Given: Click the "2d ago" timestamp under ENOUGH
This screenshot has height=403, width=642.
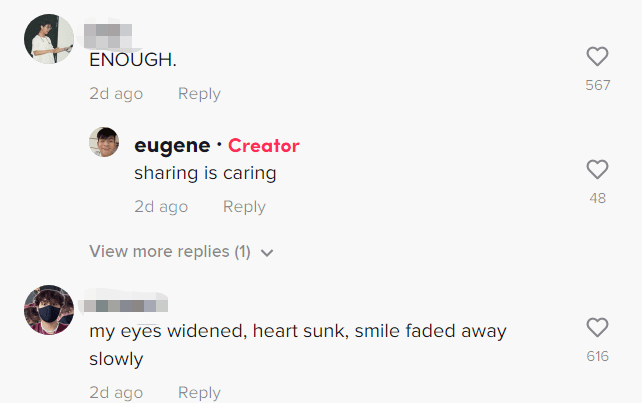Looking at the screenshot, I should click(x=116, y=93).
